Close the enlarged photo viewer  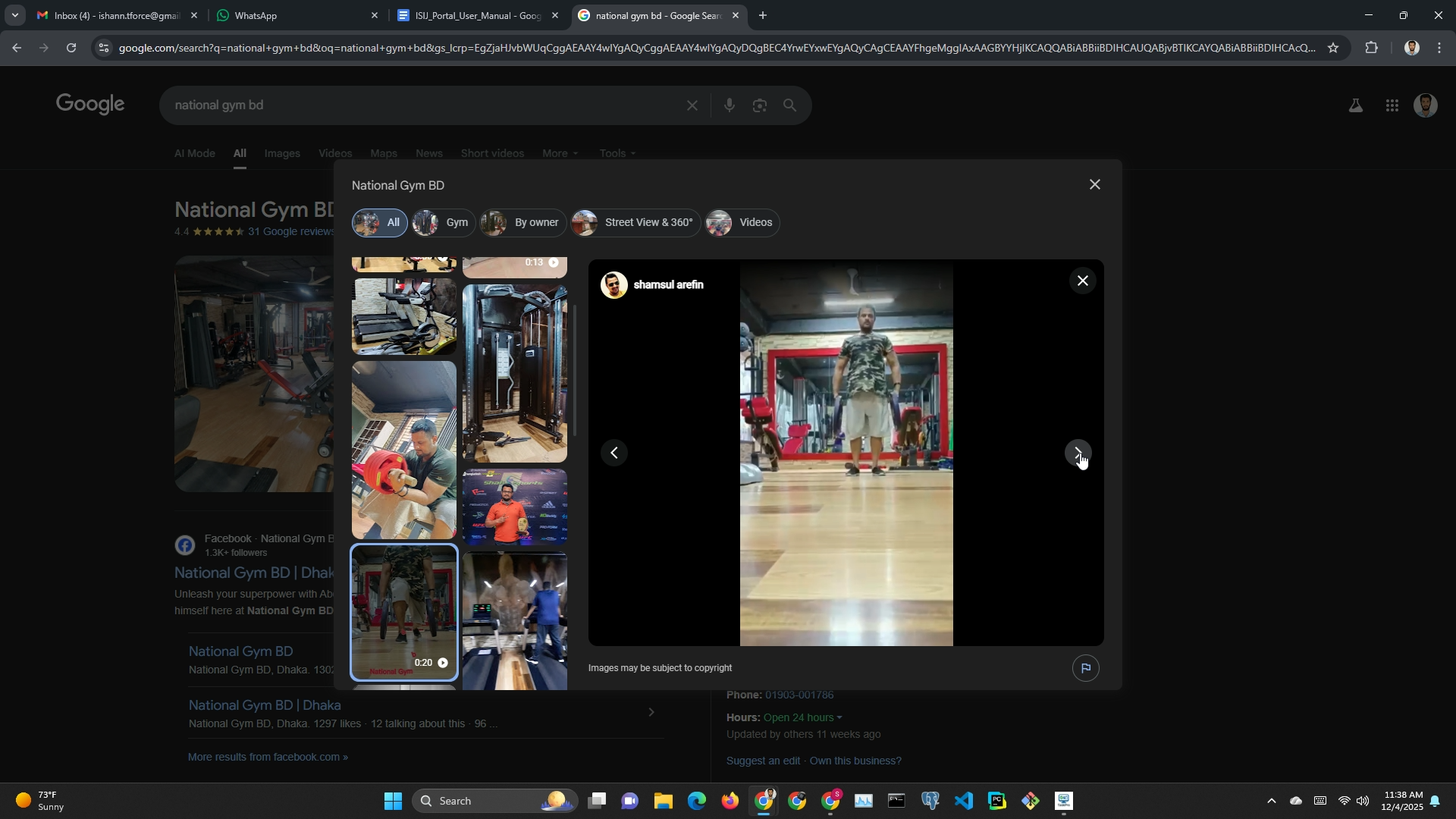click(x=1082, y=281)
